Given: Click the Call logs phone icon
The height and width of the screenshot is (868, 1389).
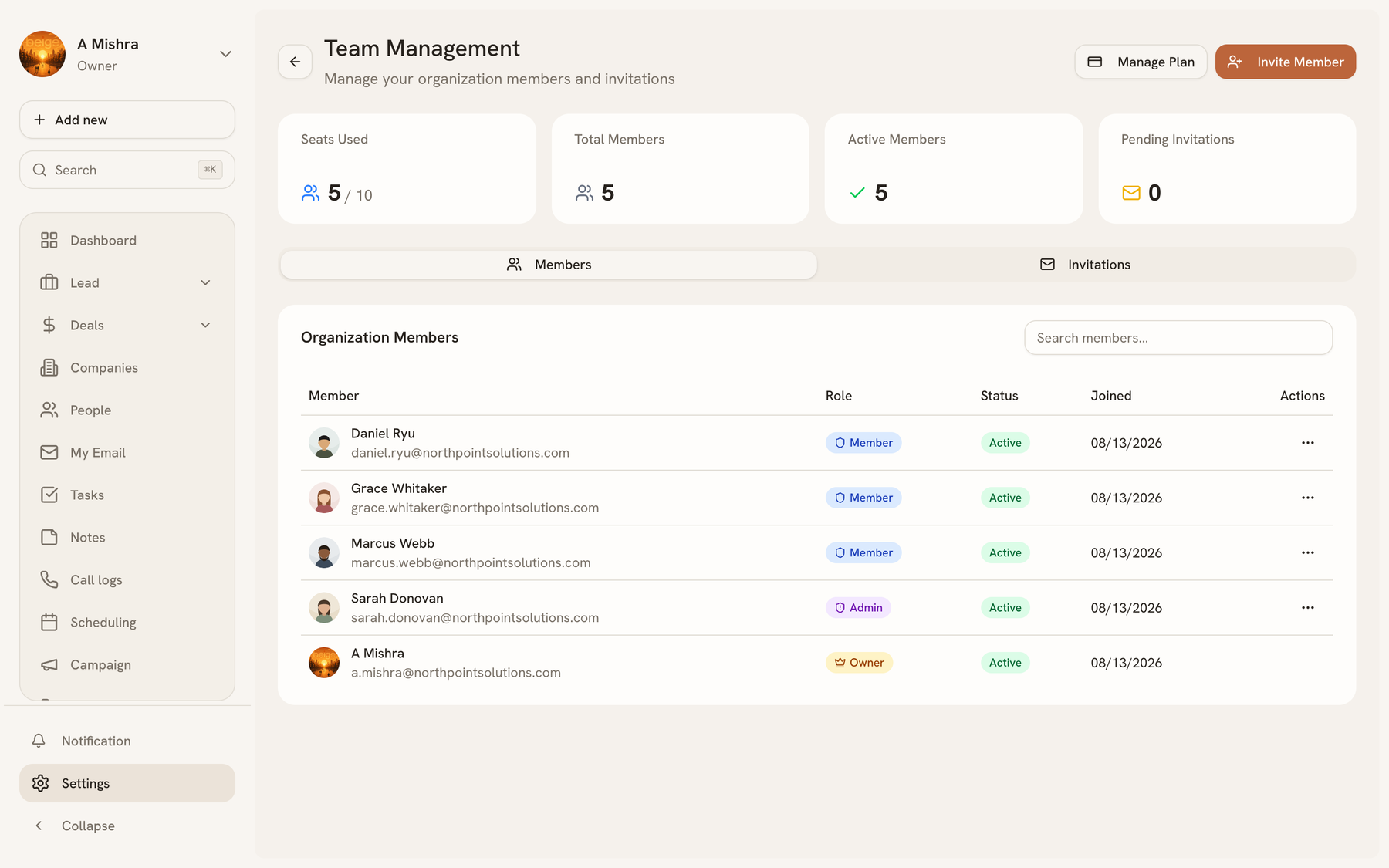Looking at the screenshot, I should tap(49, 579).
